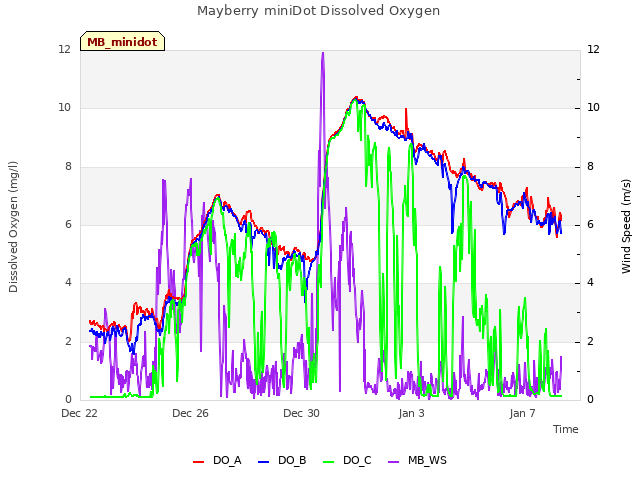640x480 pixels.
Task: Click the MB_minidot label box
Action: [122, 41]
